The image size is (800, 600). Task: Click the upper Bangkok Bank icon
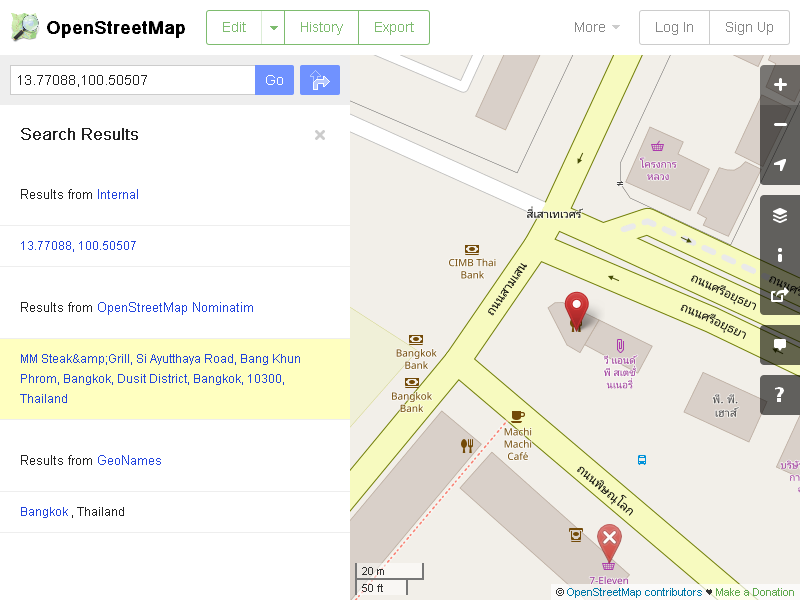coord(416,340)
